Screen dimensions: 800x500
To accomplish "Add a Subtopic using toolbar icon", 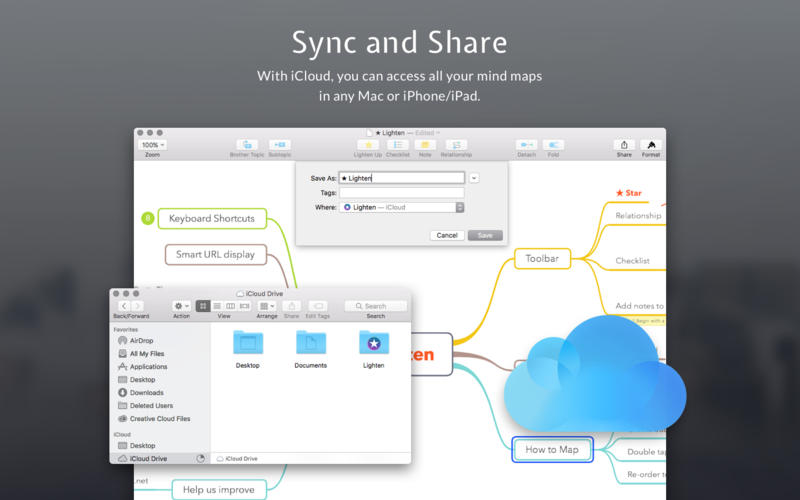I will (280, 145).
